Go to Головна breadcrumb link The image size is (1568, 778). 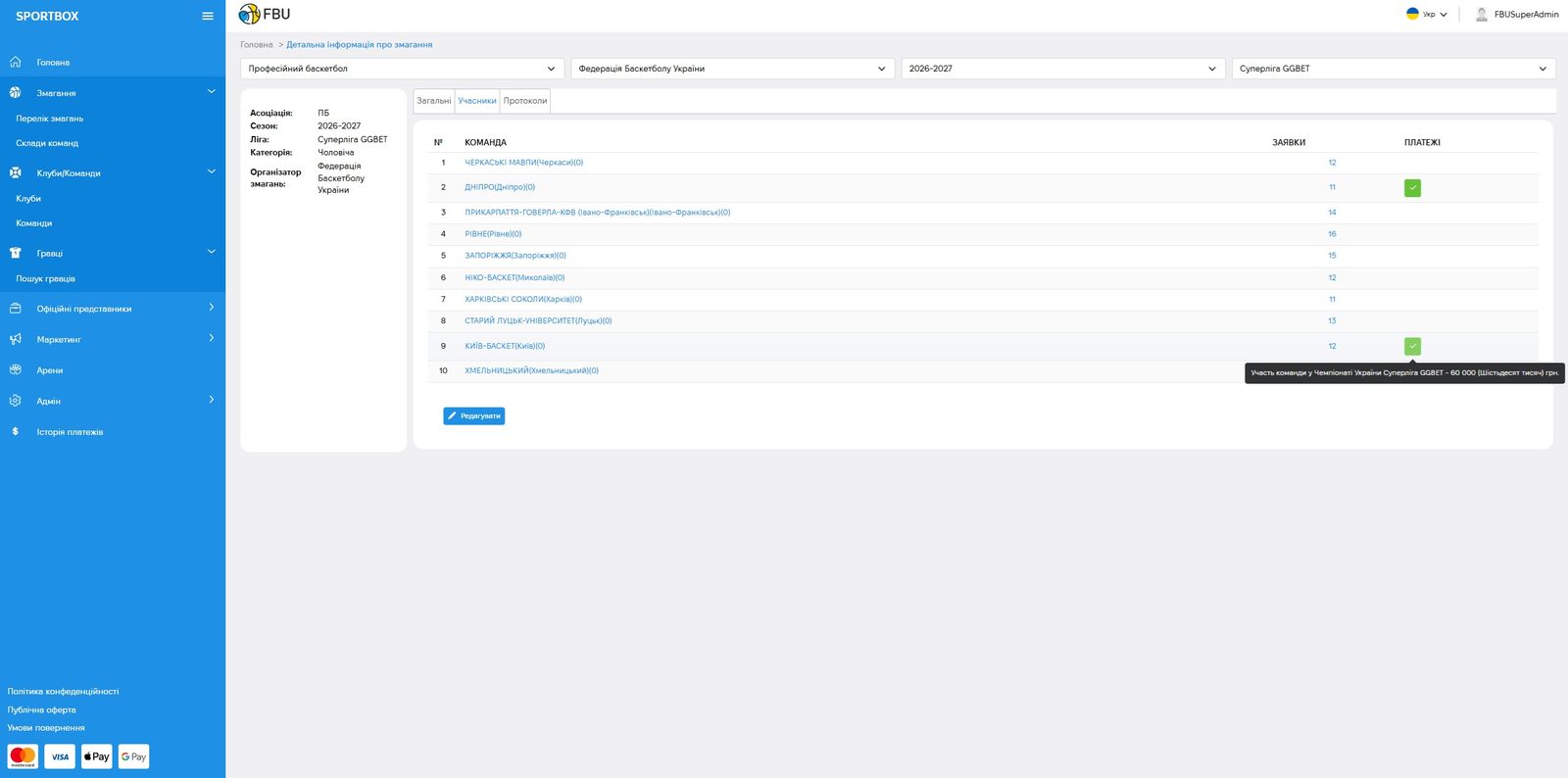(257, 45)
